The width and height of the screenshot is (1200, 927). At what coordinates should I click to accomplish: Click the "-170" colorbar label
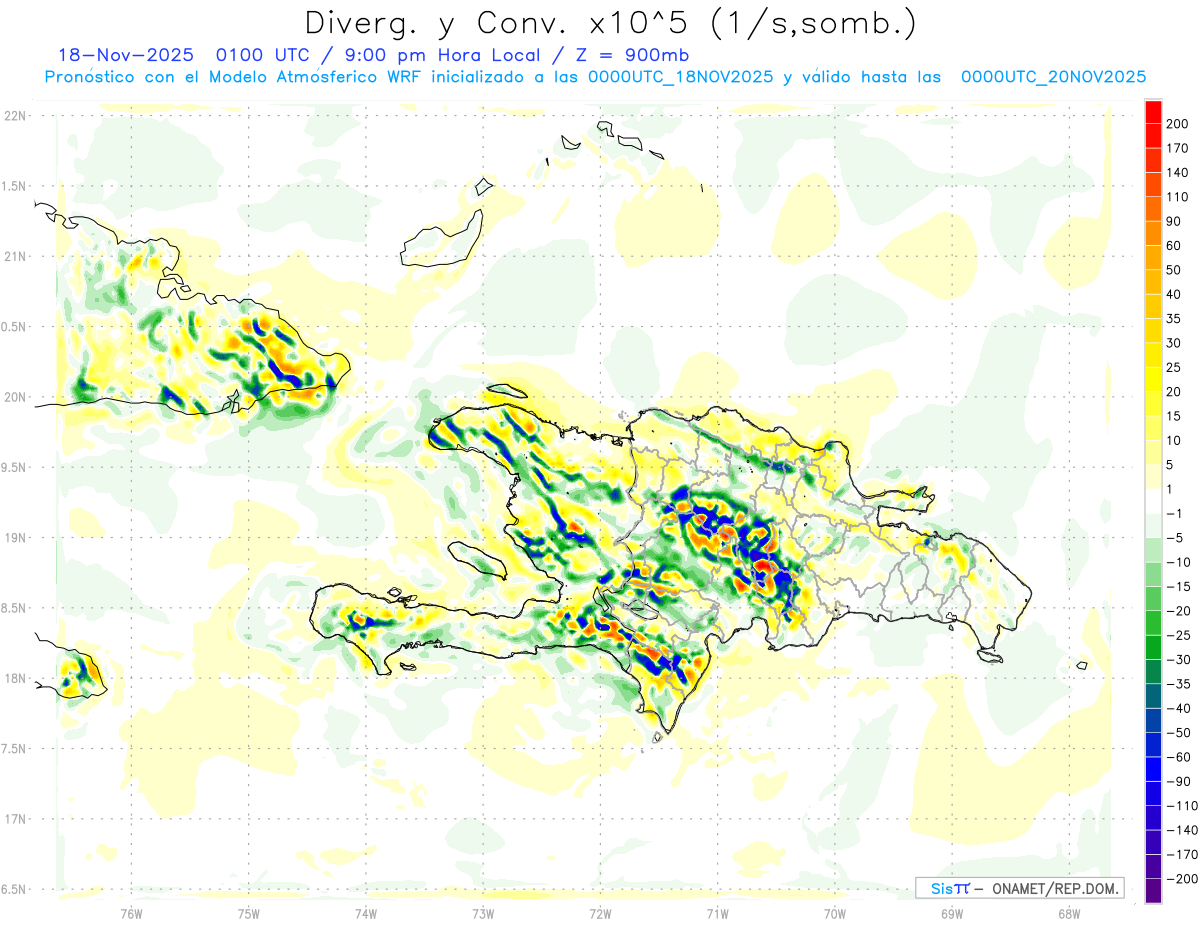click(x=1181, y=855)
